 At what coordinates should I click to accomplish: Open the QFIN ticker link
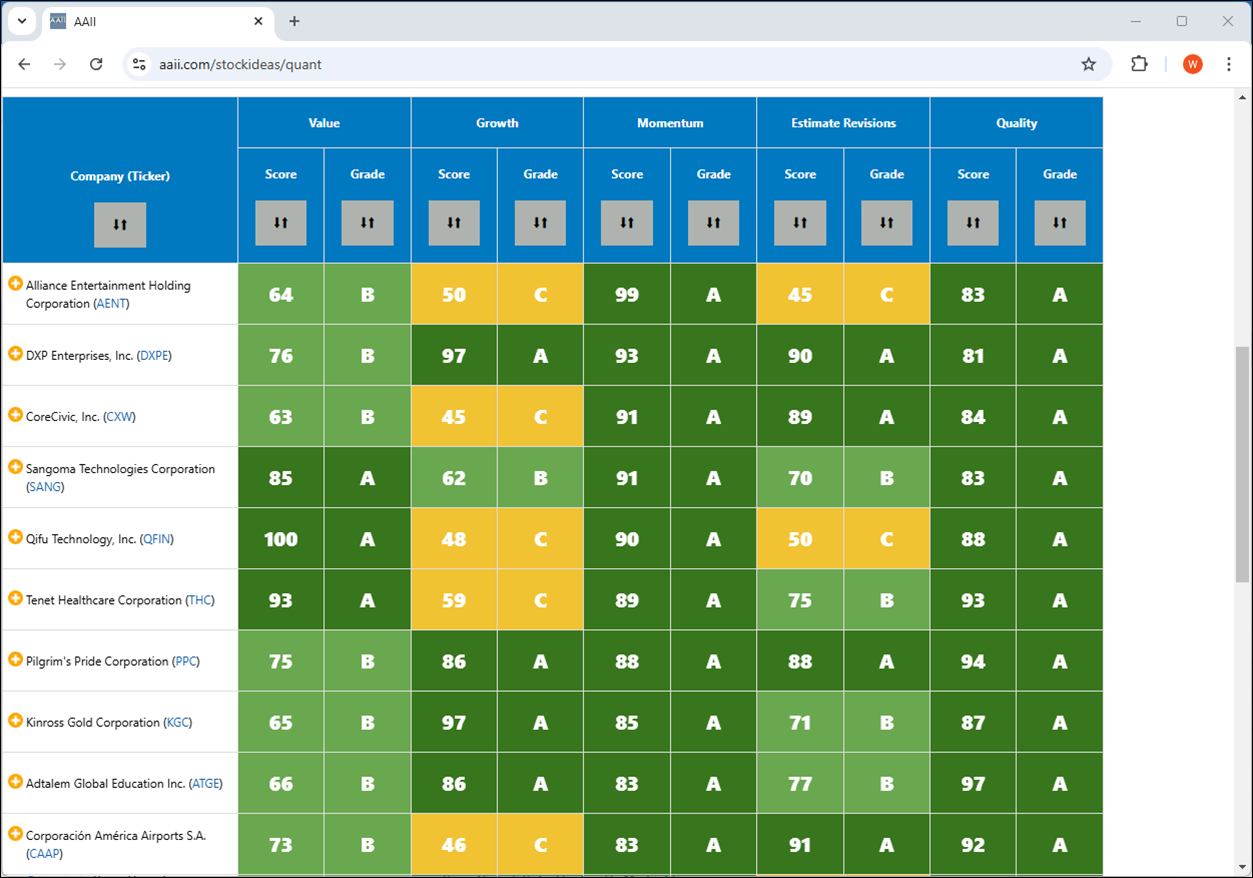157,539
